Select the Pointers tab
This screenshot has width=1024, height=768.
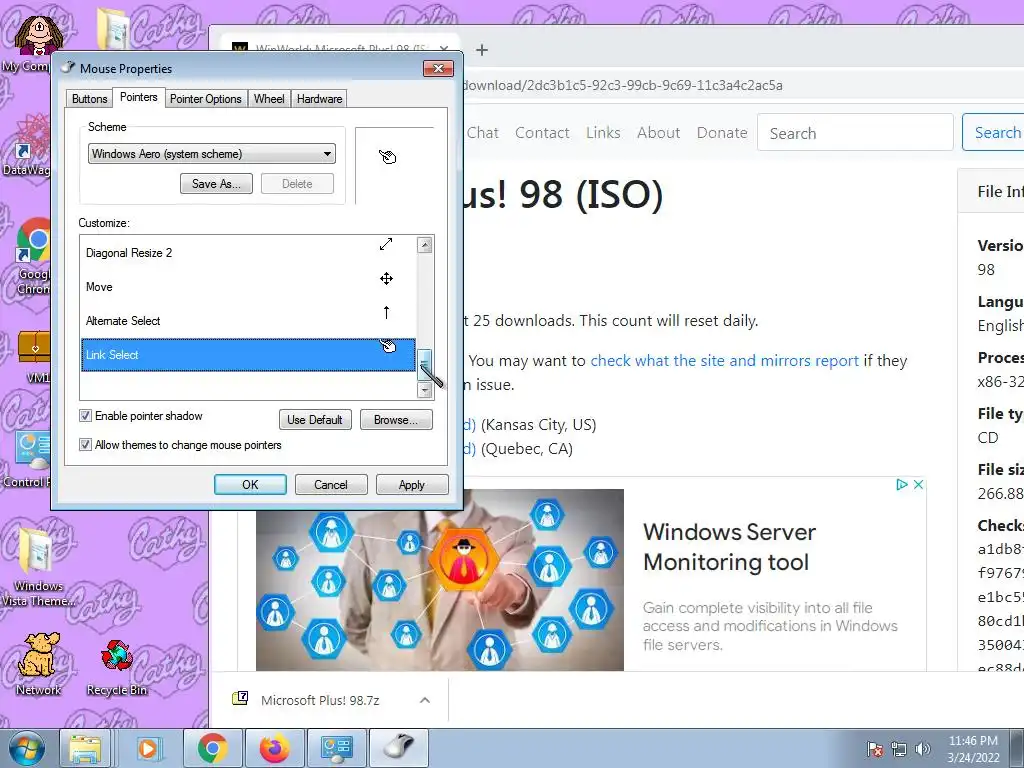[138, 97]
